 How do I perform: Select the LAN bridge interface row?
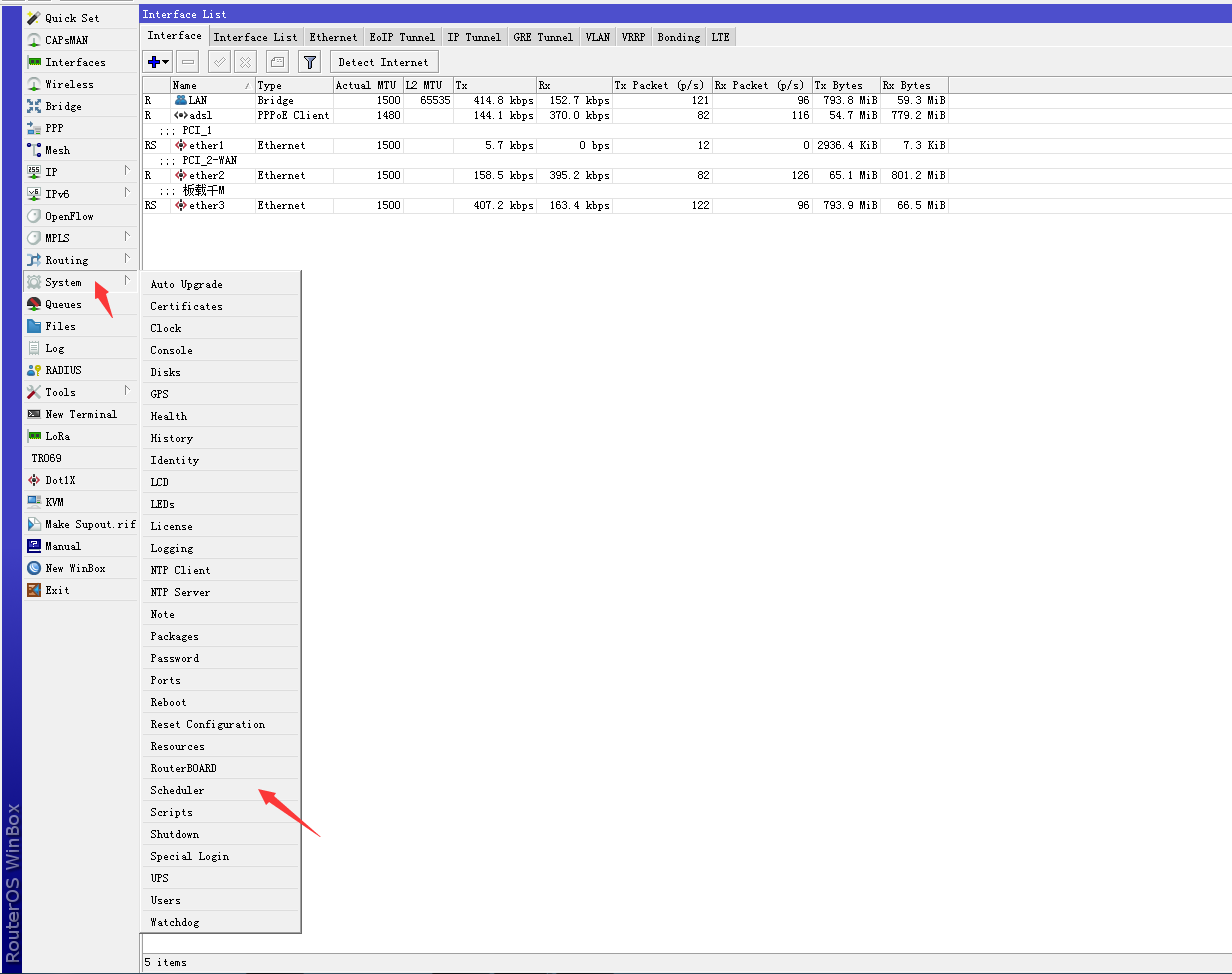(545, 100)
